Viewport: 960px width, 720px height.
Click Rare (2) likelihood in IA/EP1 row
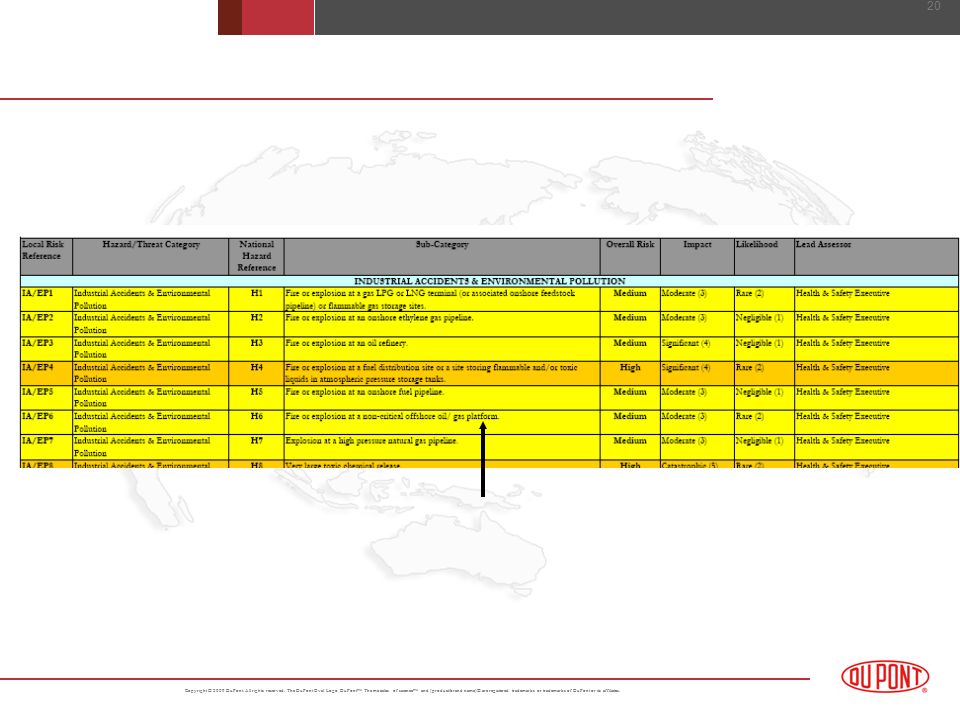[749, 293]
